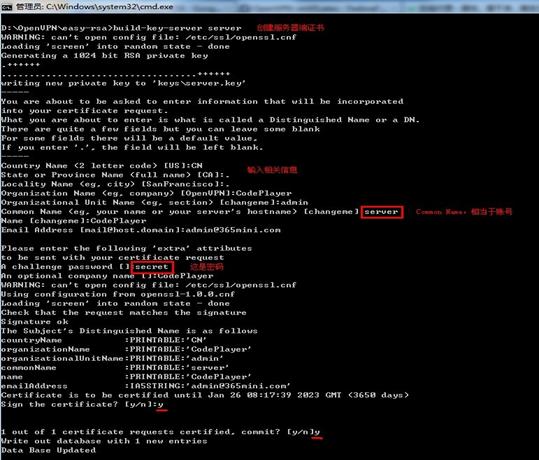Click the certificate expiry 'Jan 26 08:17:39 2023' line
This screenshot has height=460, width=539.
click(205, 395)
